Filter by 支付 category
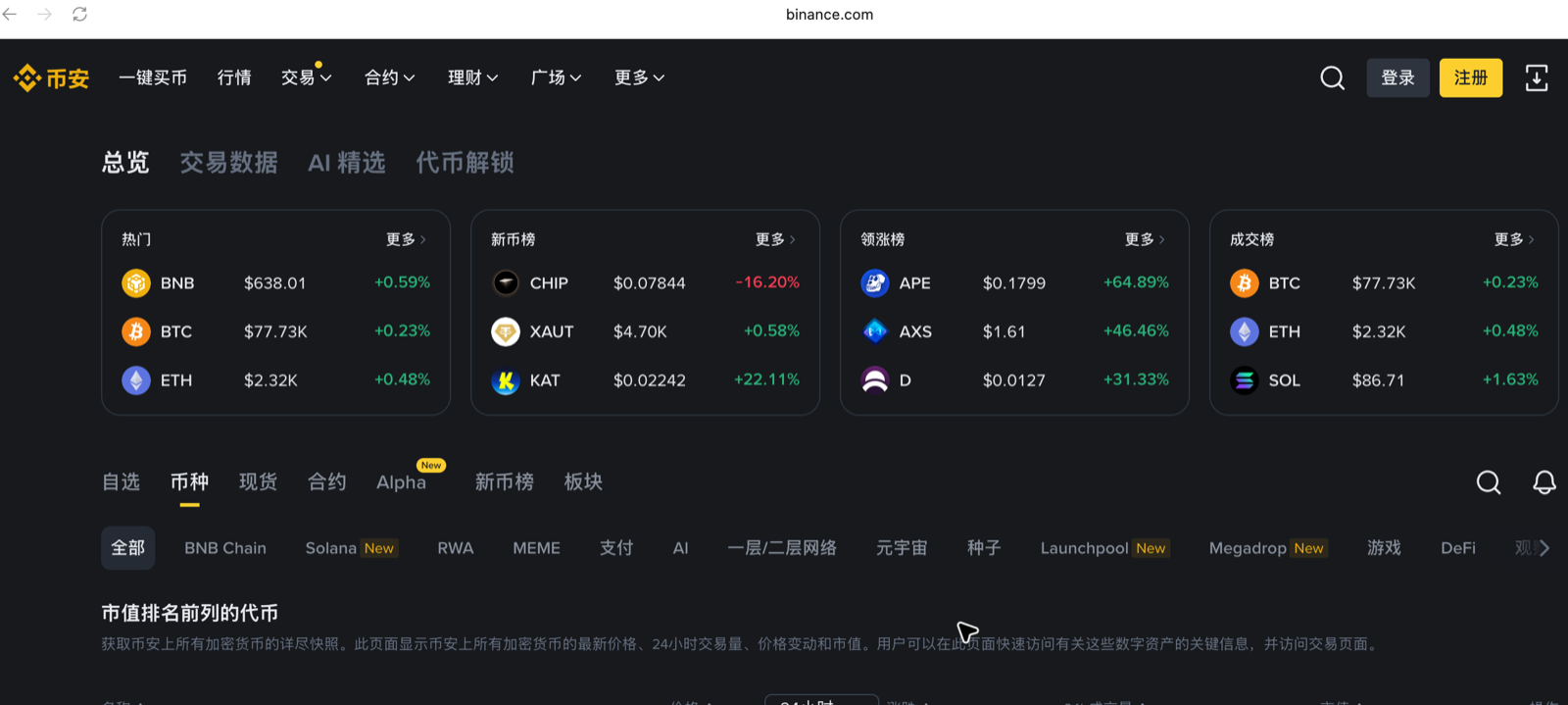The height and width of the screenshot is (705, 1568). pos(616,548)
